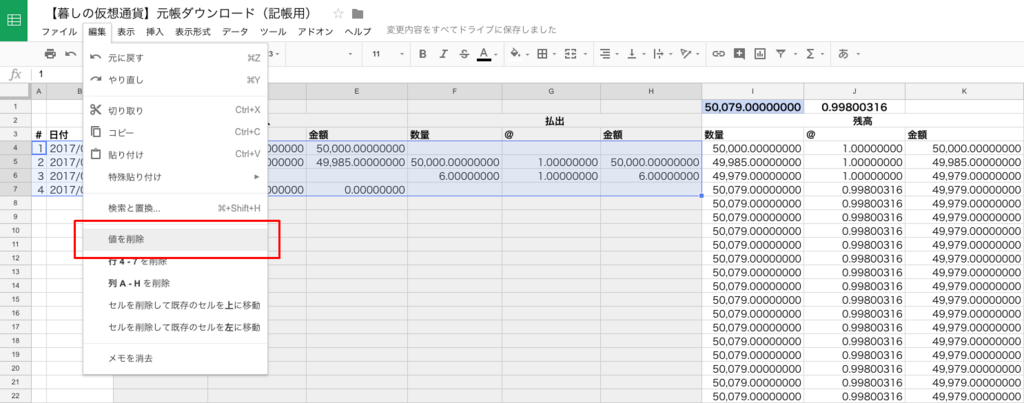Open the ヘルプ menu
Image resolution: width=1024 pixels, height=403 pixels.
click(x=358, y=31)
